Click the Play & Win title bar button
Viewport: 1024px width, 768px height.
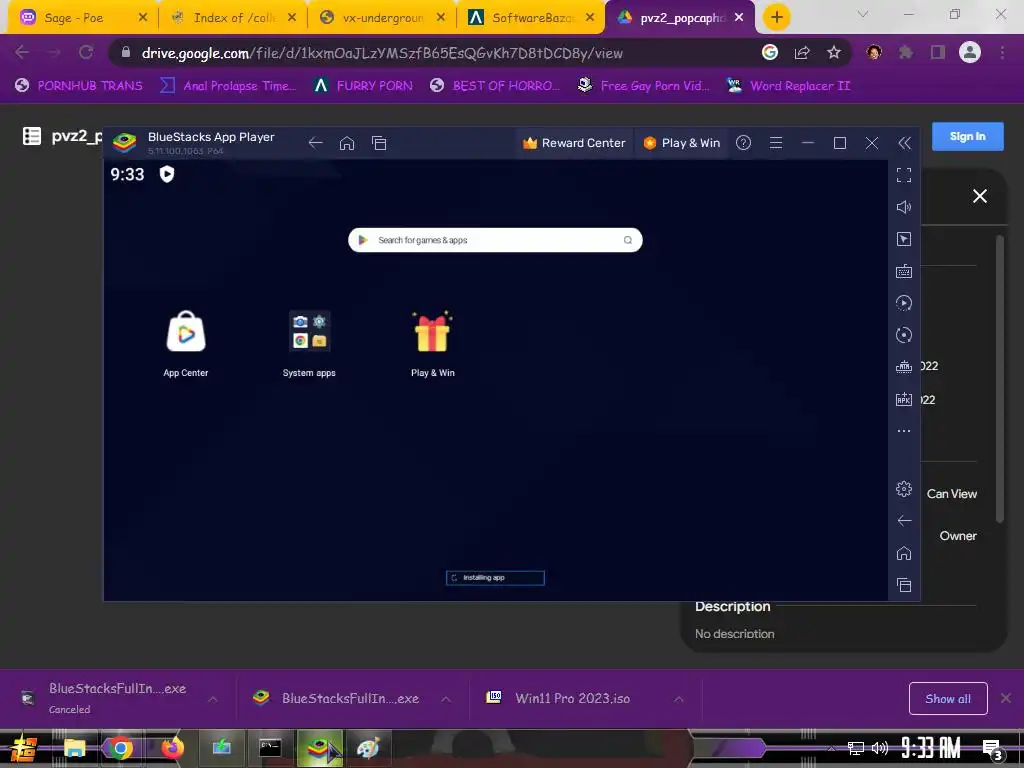tap(682, 143)
